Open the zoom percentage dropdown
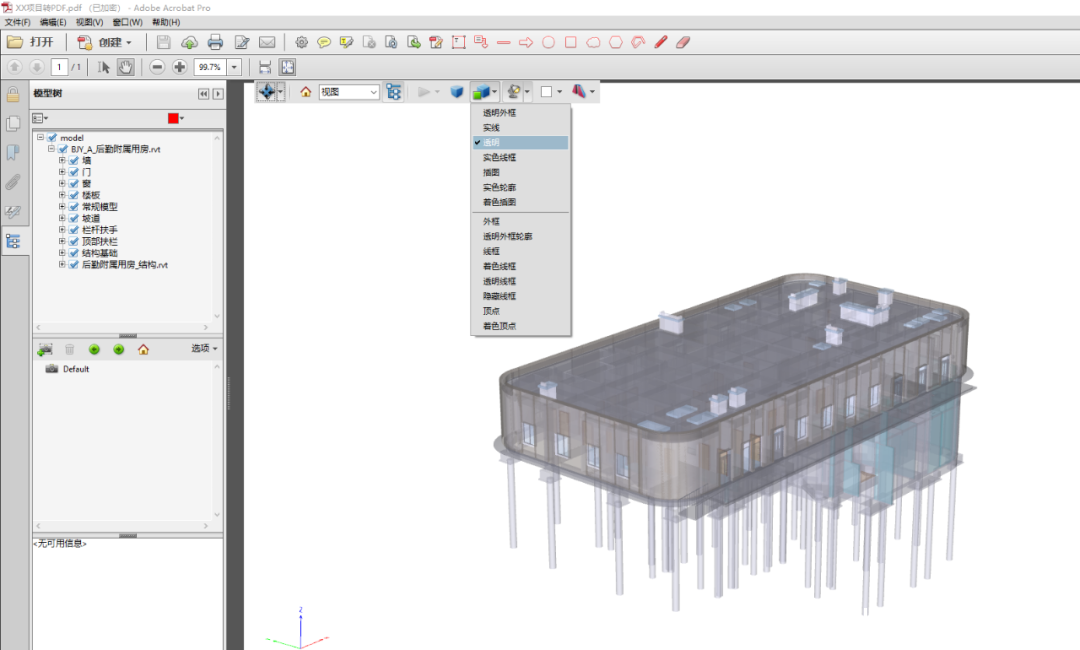This screenshot has height=650, width=1080. [x=235, y=67]
